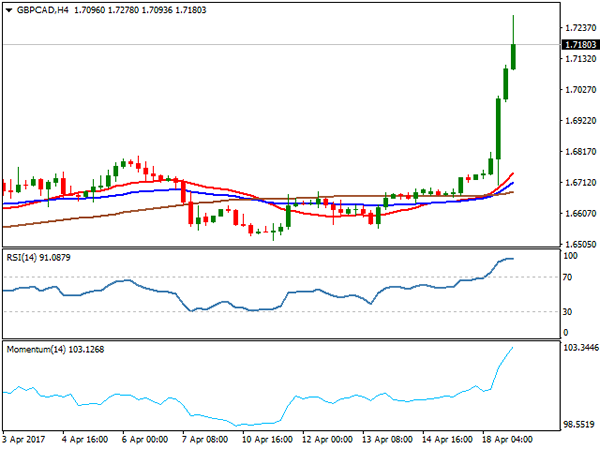
Task: Click price axis value 1.72370
Action: 580,28
